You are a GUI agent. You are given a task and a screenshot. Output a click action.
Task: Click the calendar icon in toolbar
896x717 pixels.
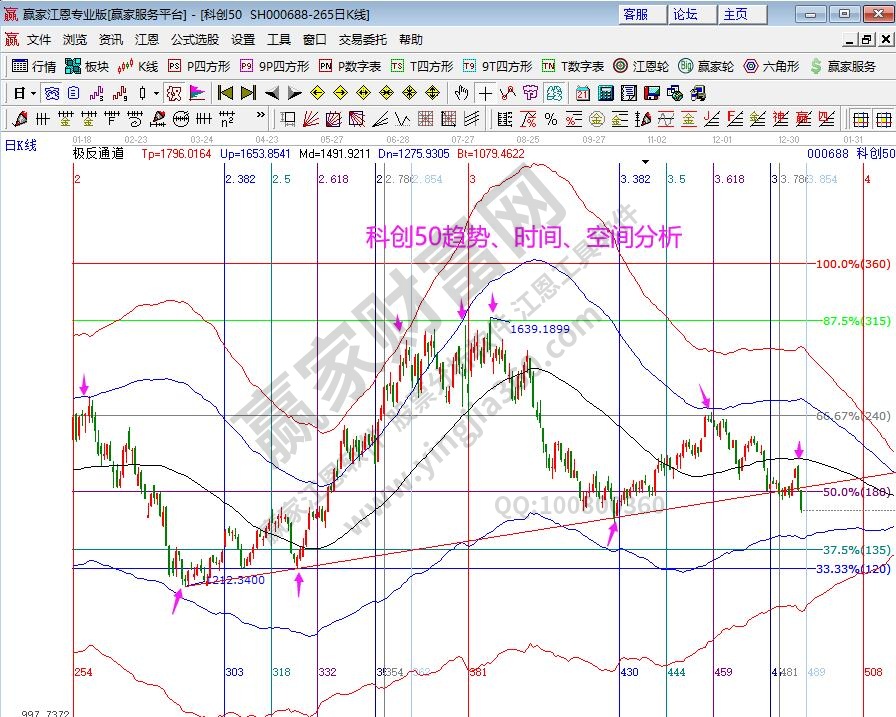[x=582, y=93]
